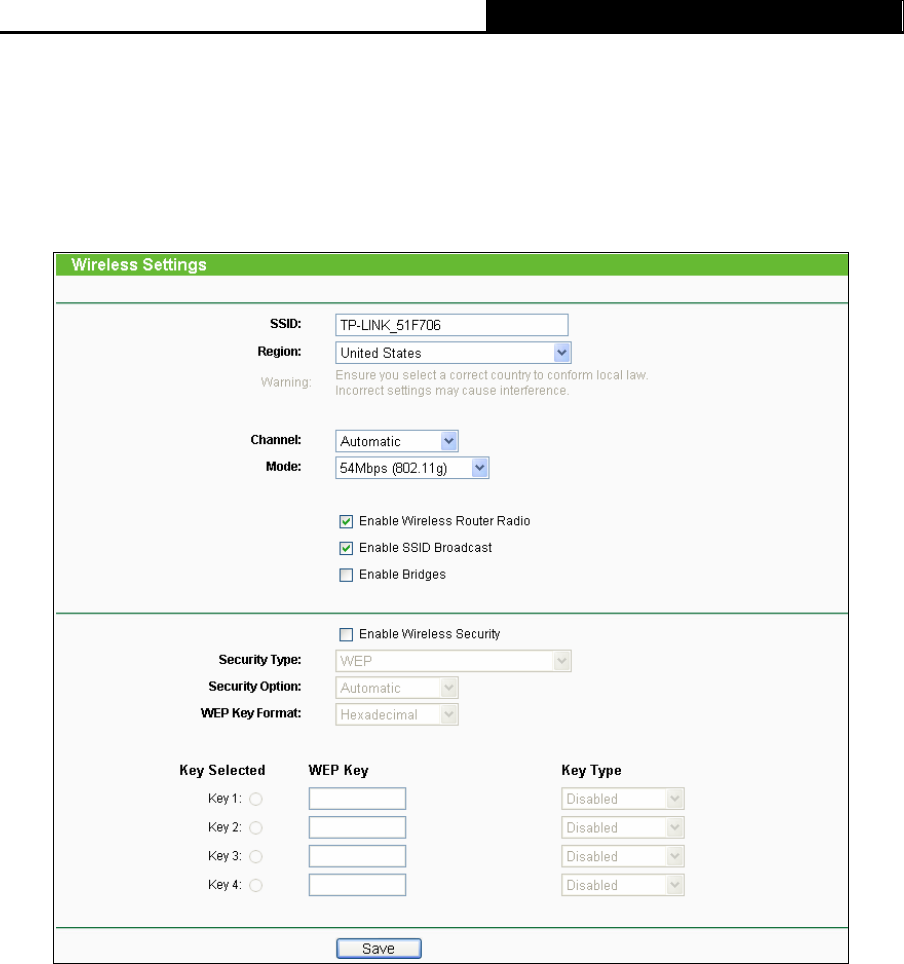904x964 pixels.
Task: Toggle the Enable SSID Broadcast checkbox
Action: point(346,548)
